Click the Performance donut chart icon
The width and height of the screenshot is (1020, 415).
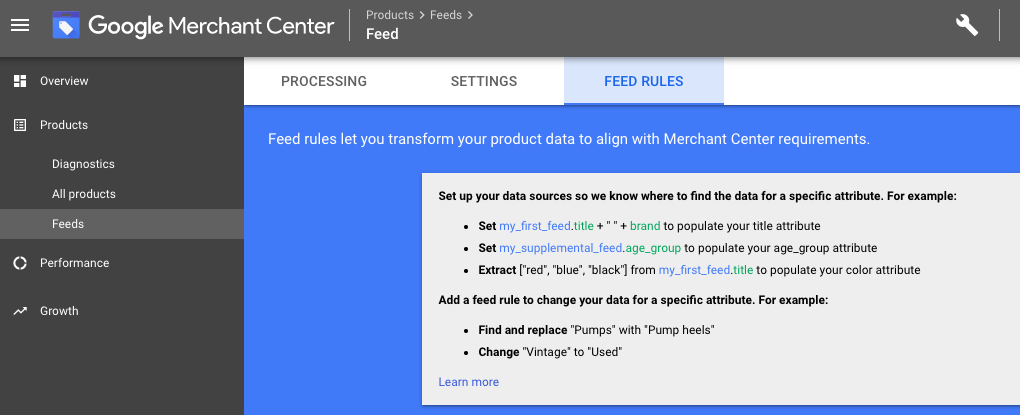pyautogui.click(x=20, y=263)
